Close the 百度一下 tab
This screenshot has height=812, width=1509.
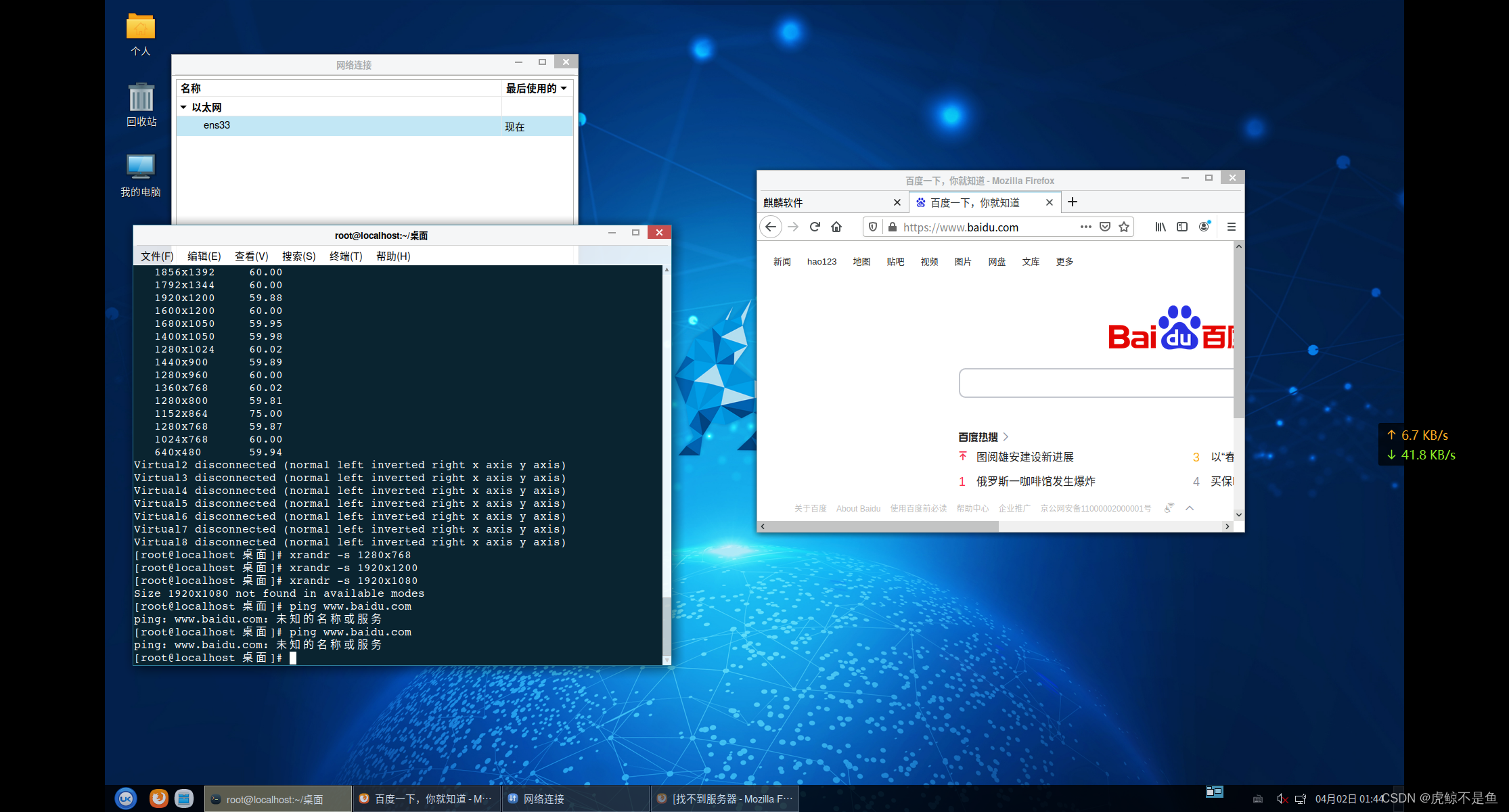1049,202
